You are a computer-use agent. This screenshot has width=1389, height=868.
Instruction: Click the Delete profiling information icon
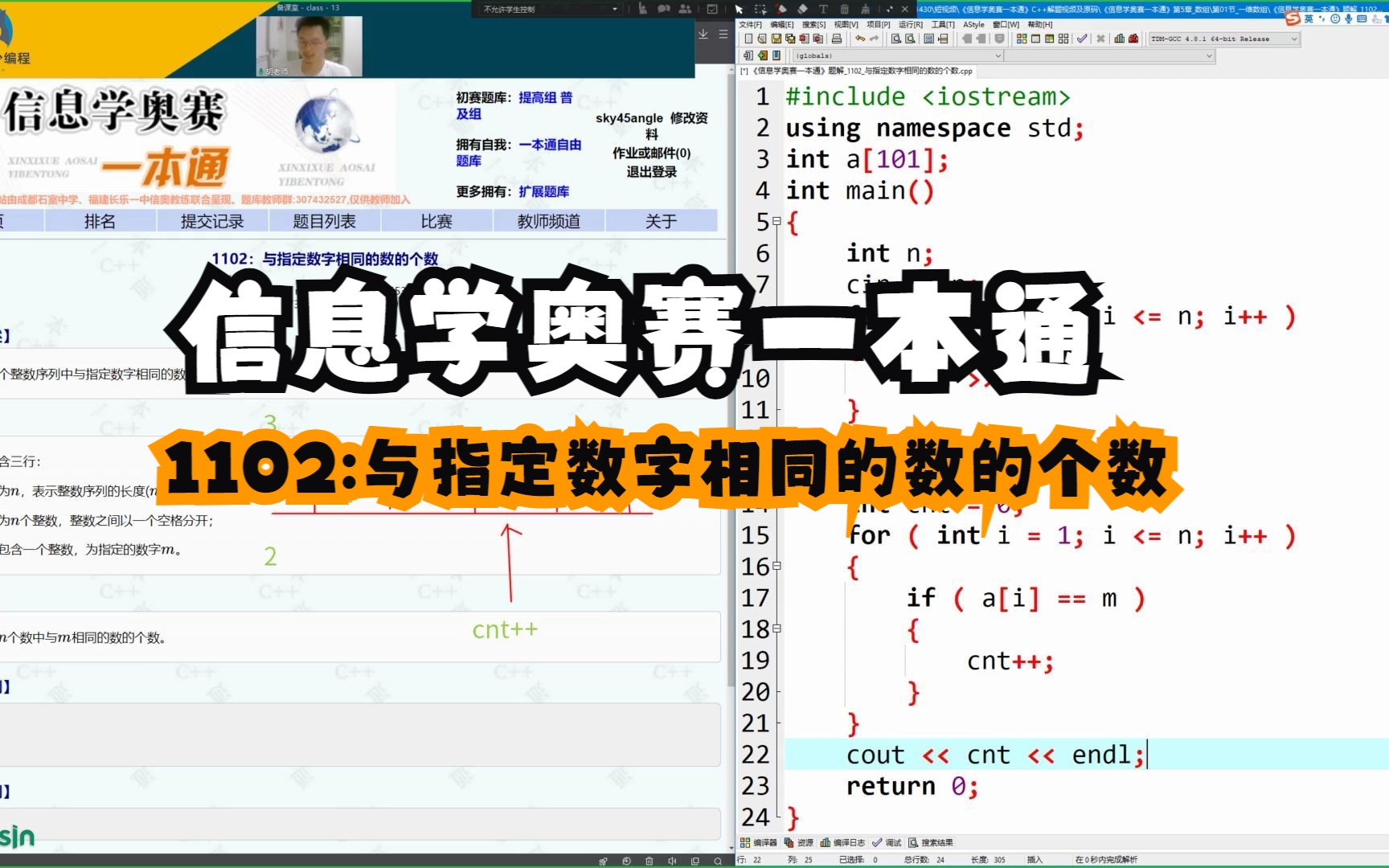click(1133, 39)
